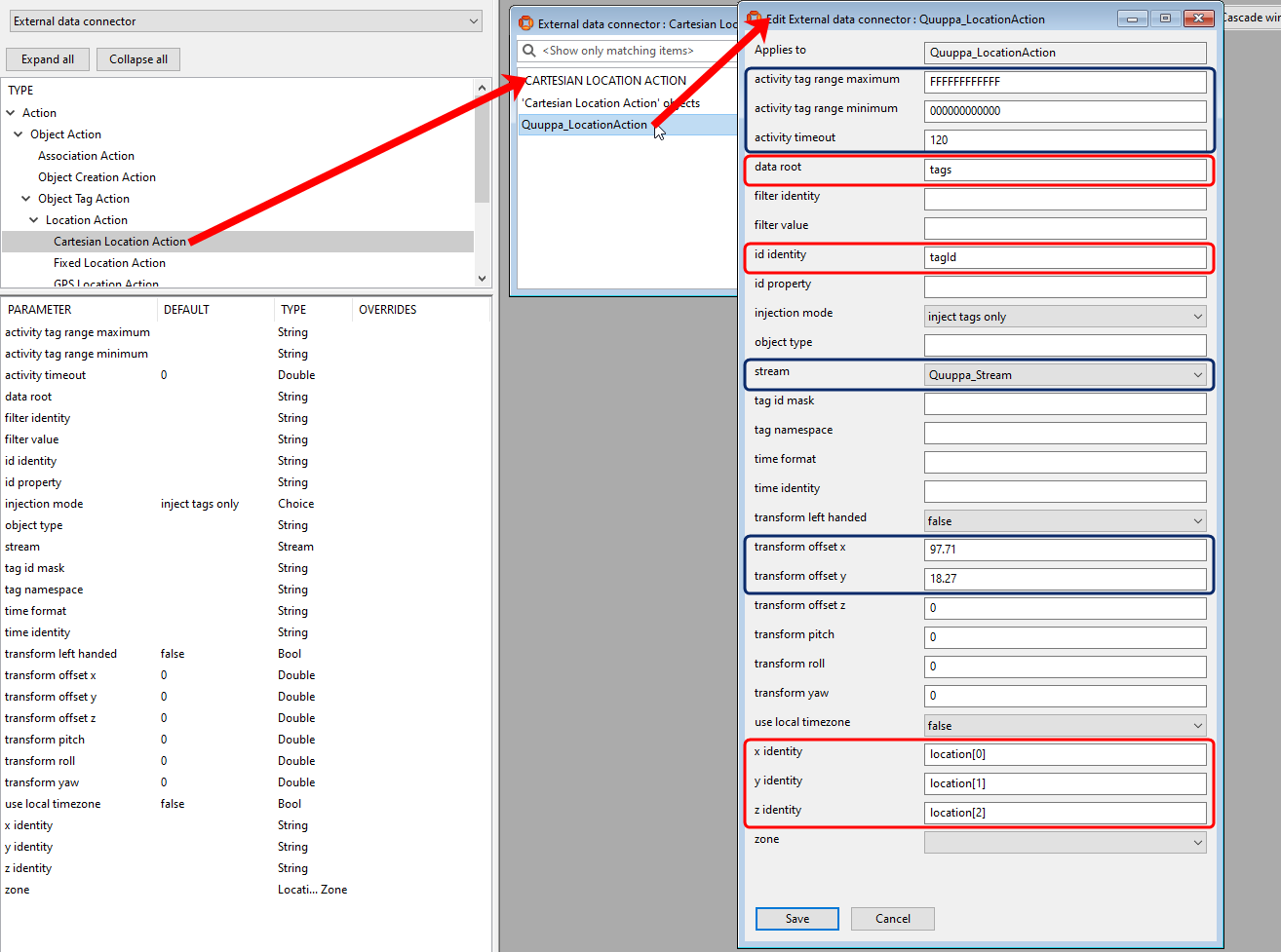1281x952 pixels.
Task: Open the injection mode dropdown
Action: click(1065, 317)
